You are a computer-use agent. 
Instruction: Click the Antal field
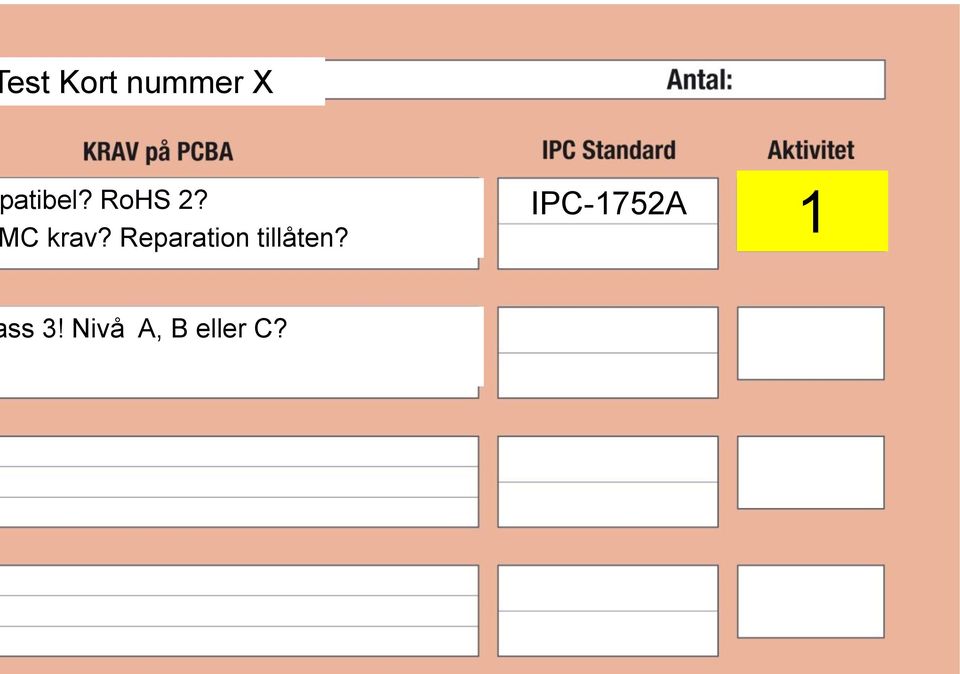pos(605,80)
